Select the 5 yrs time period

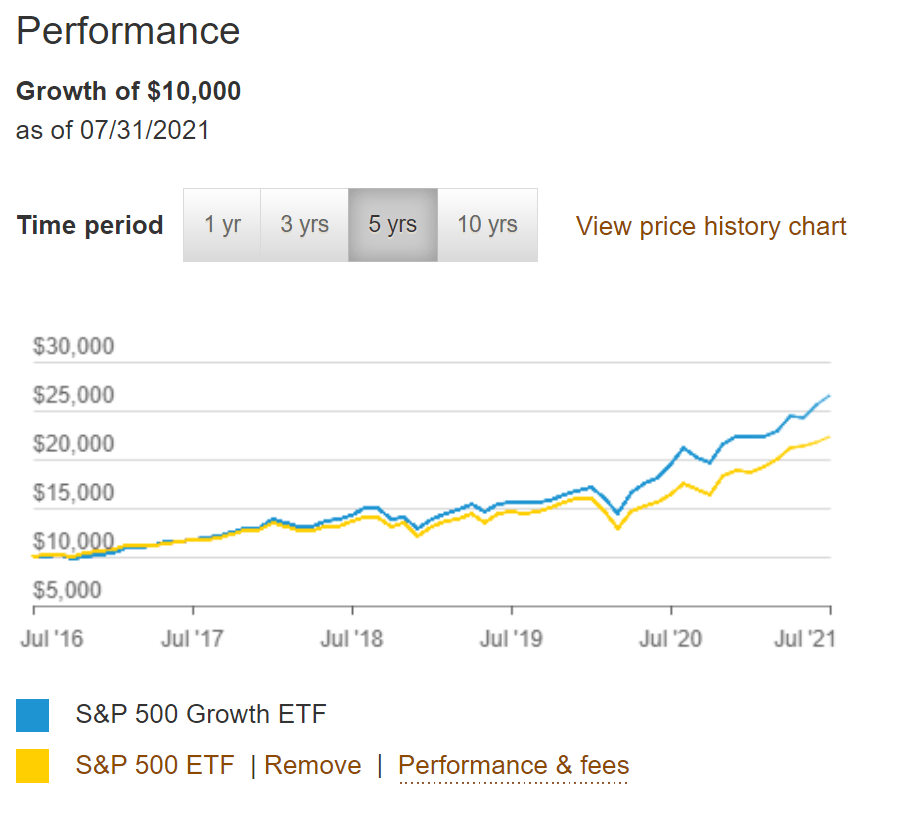pos(392,225)
